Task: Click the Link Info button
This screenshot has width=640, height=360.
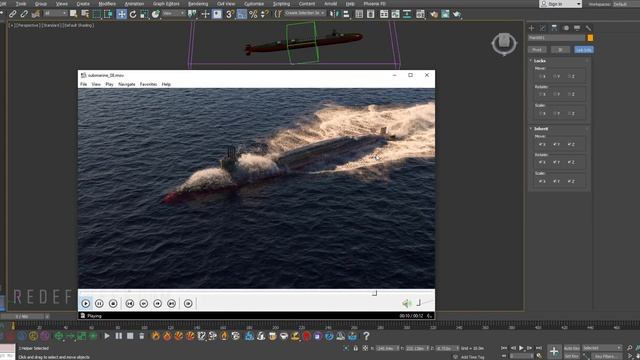Action: coord(584,50)
